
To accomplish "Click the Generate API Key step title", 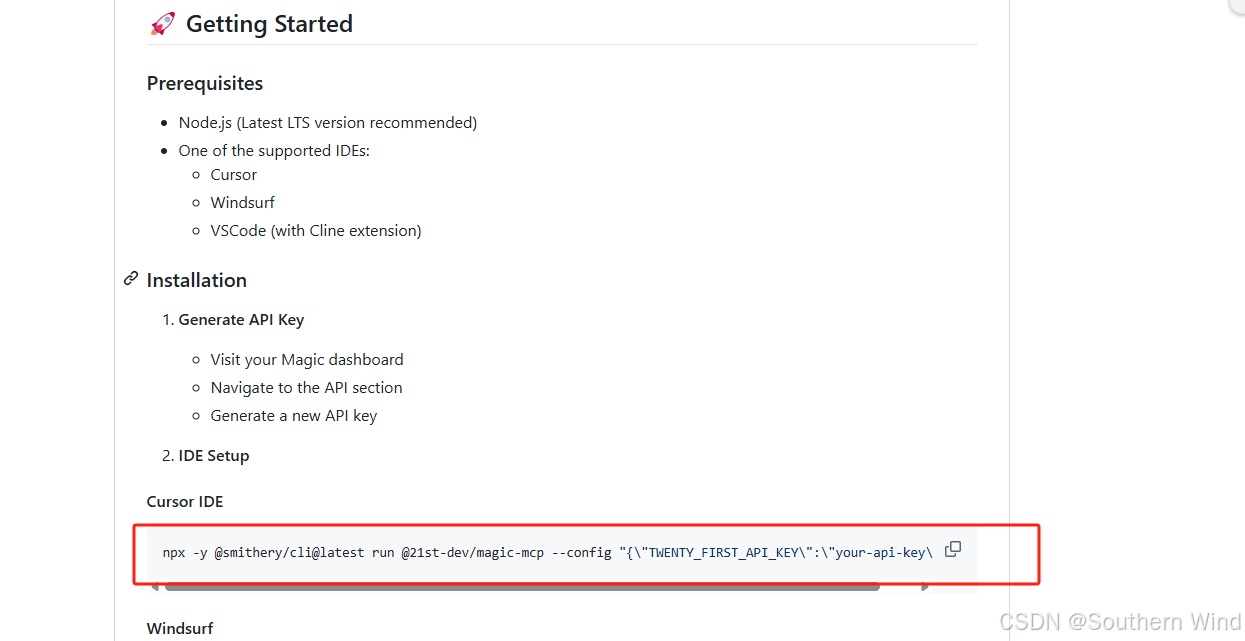I will point(241,320).
